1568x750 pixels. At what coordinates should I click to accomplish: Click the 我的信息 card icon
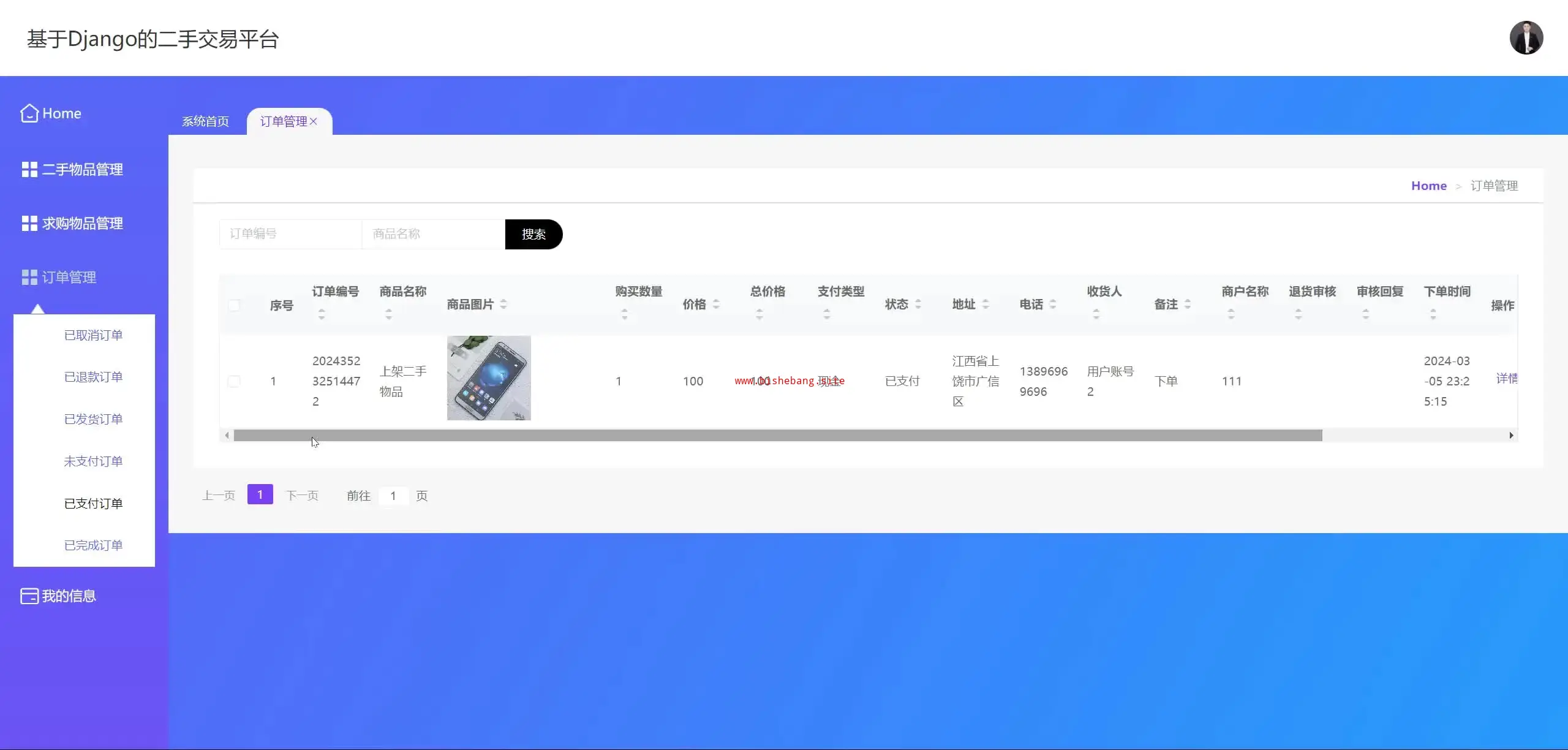(x=29, y=596)
